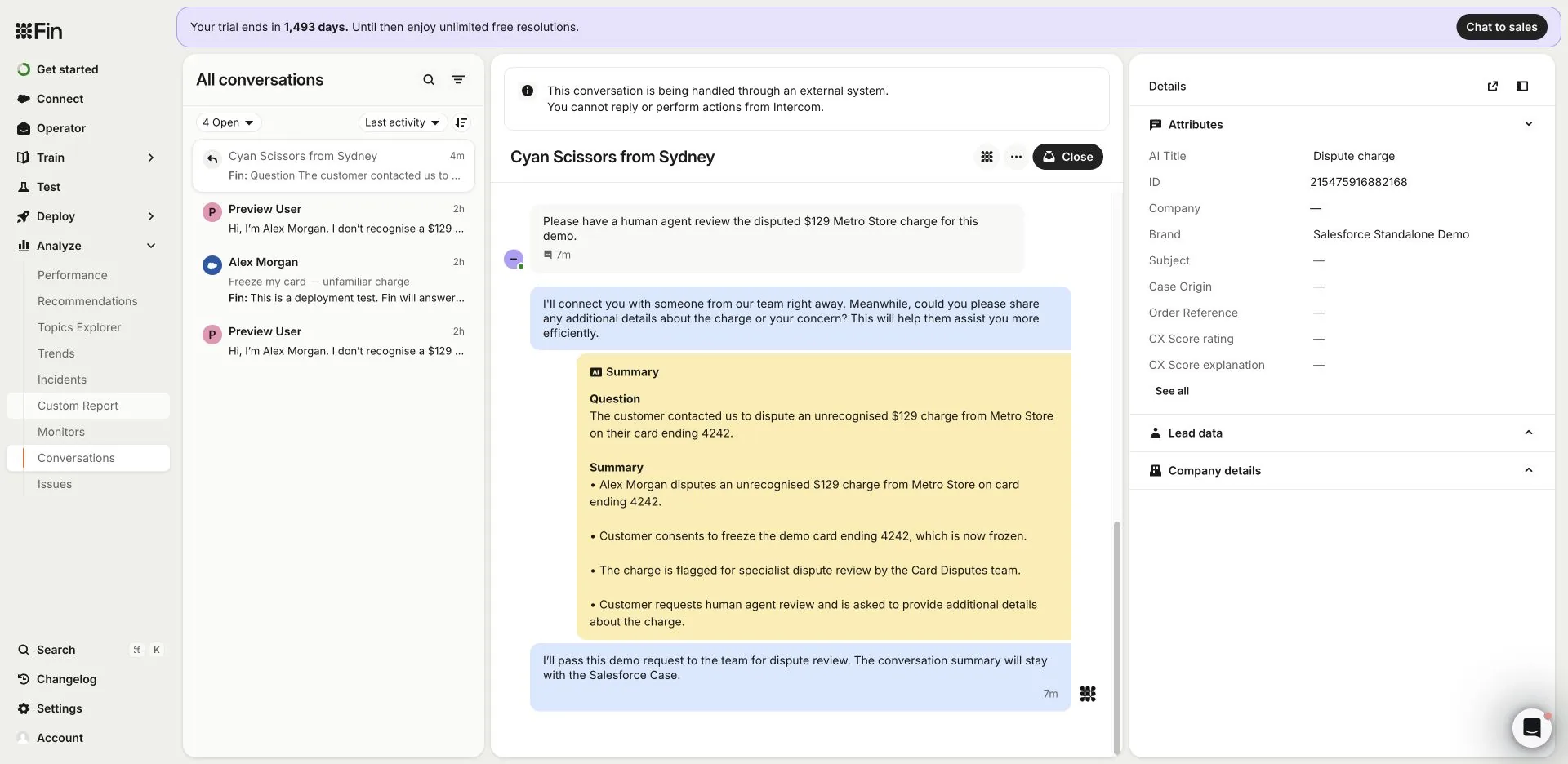Hide the Details side panel icon
Image resolution: width=1568 pixels, height=764 pixels.
coord(1522,87)
